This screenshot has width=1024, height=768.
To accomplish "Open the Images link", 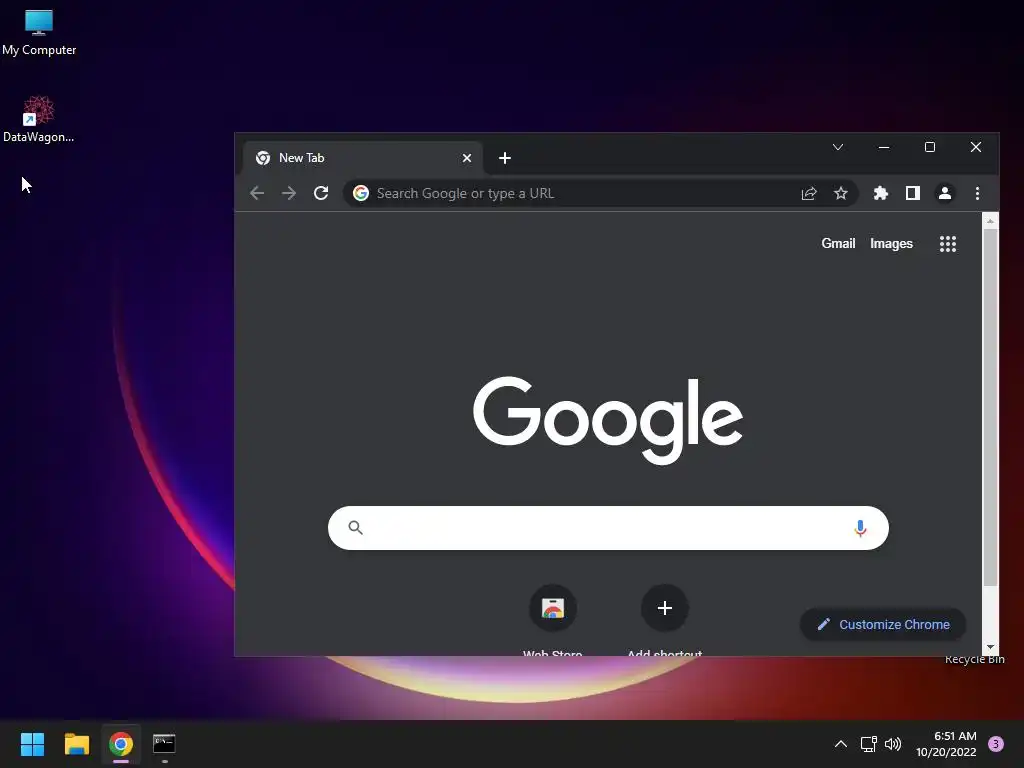I will pos(891,244).
